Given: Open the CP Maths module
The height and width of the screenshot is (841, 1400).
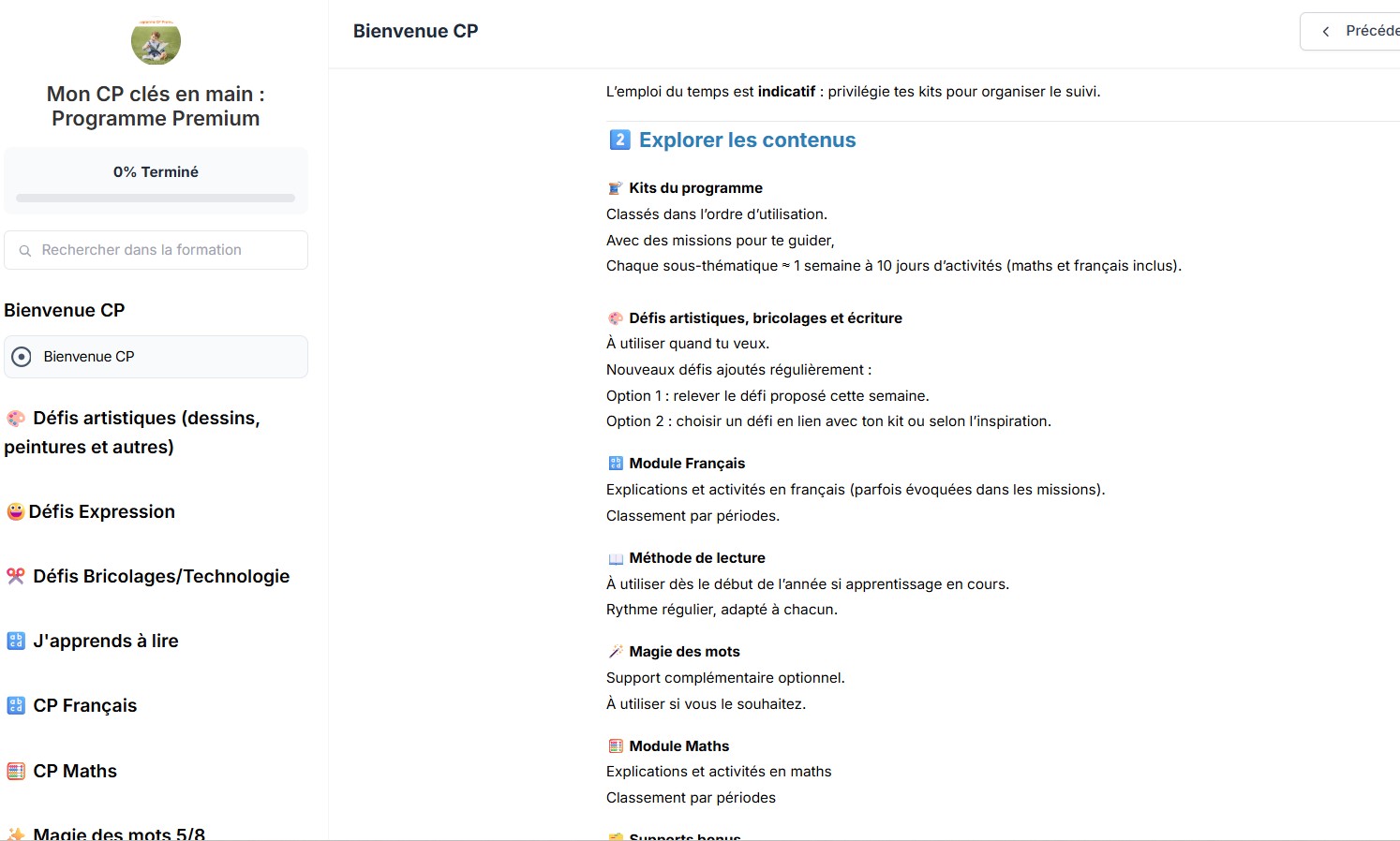Looking at the screenshot, I should [x=75, y=771].
